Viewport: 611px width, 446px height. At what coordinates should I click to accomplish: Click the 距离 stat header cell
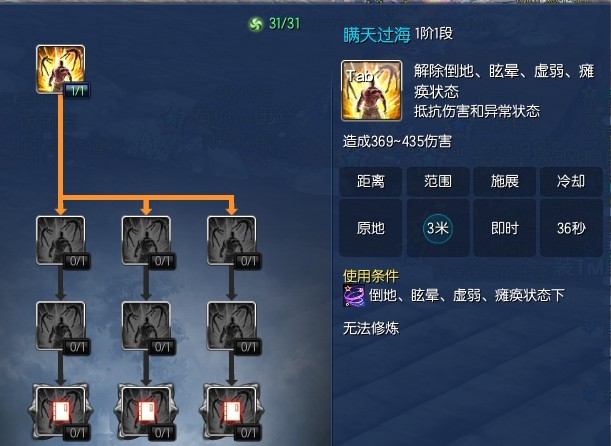coord(371,182)
